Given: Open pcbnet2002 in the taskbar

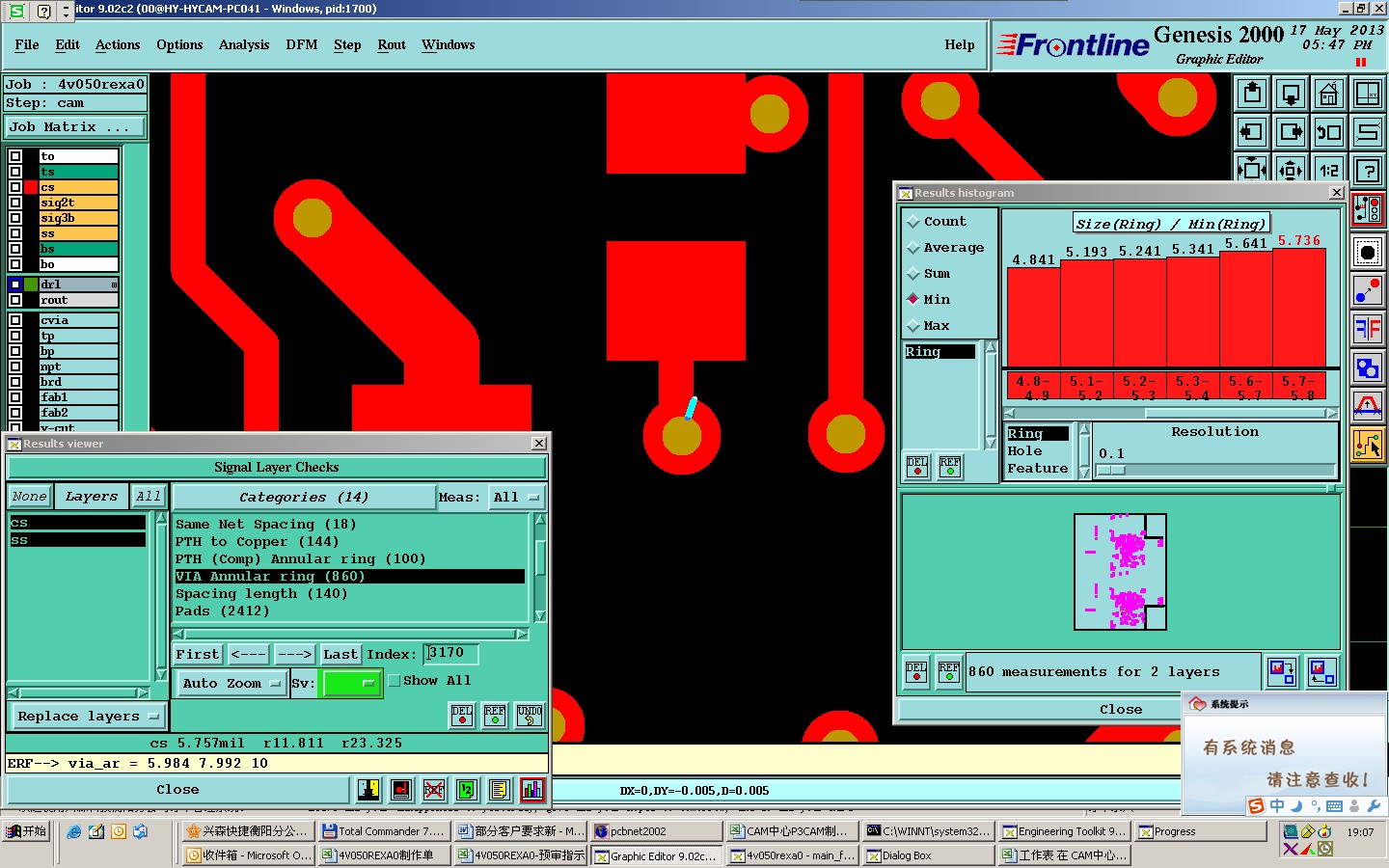Looking at the screenshot, I should 656,831.
